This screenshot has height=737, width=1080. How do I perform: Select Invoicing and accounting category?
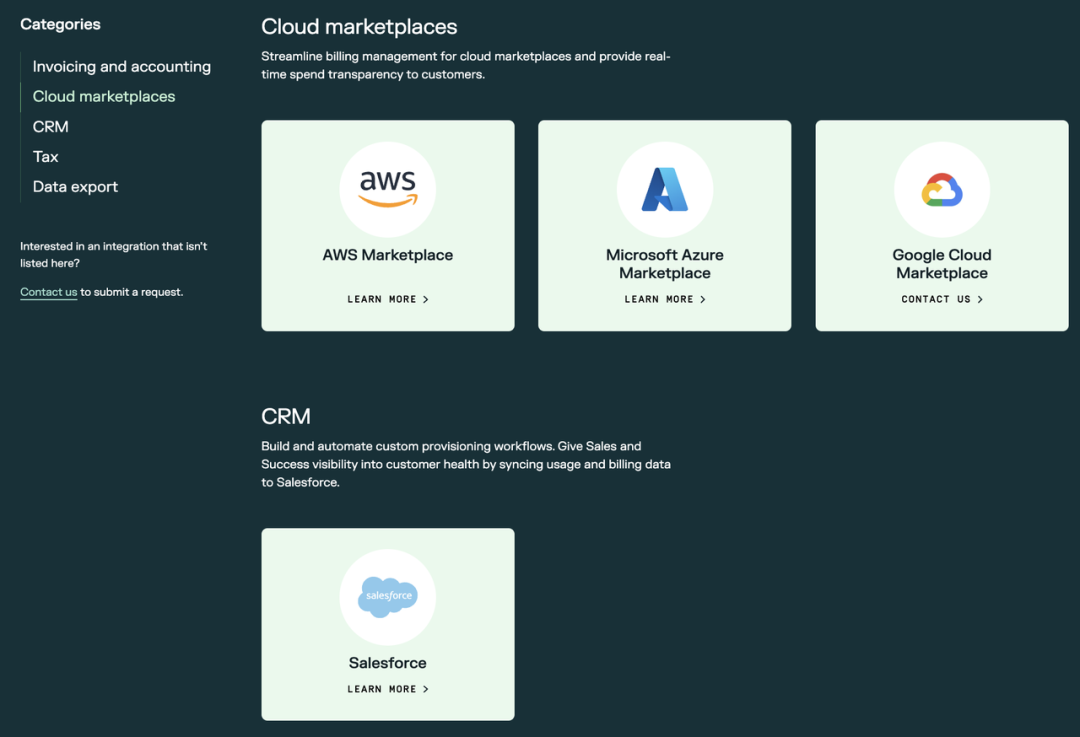click(122, 67)
